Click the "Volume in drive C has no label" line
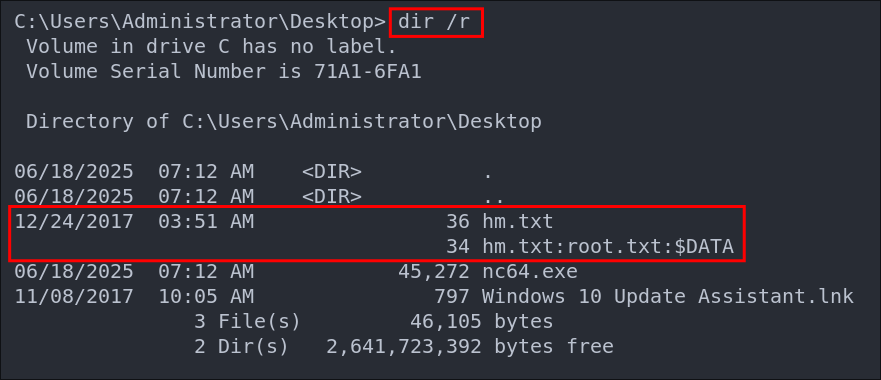 pos(211,47)
